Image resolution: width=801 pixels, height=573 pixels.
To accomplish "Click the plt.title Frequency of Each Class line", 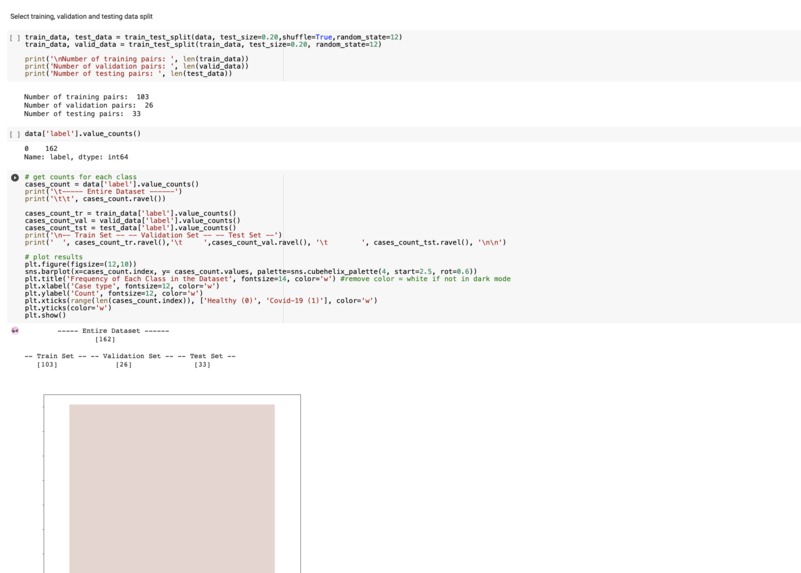I will 267,279.
